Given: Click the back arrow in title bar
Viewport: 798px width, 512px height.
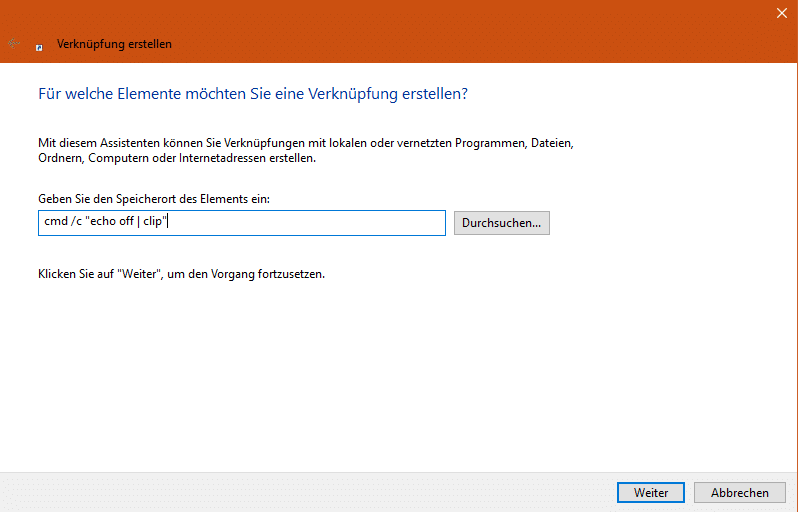Looking at the screenshot, I should click(13, 44).
